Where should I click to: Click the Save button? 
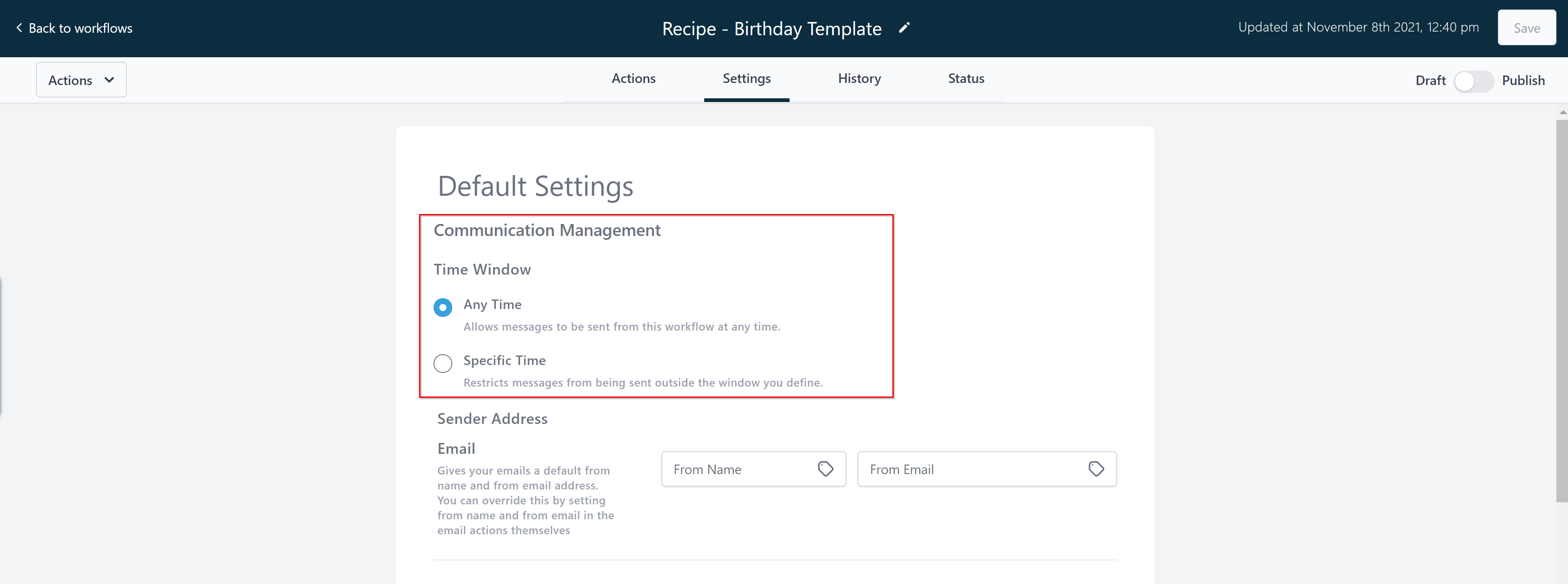1527,28
